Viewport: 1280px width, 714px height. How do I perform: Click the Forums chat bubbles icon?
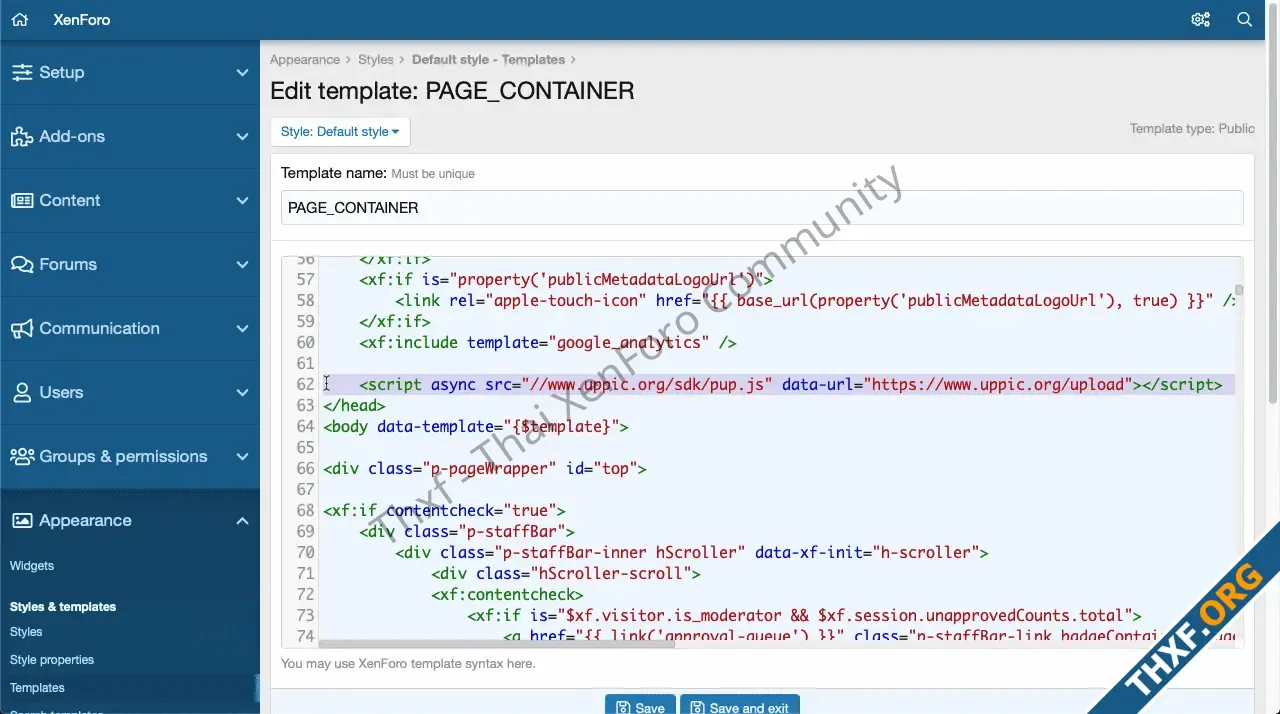coord(21,265)
